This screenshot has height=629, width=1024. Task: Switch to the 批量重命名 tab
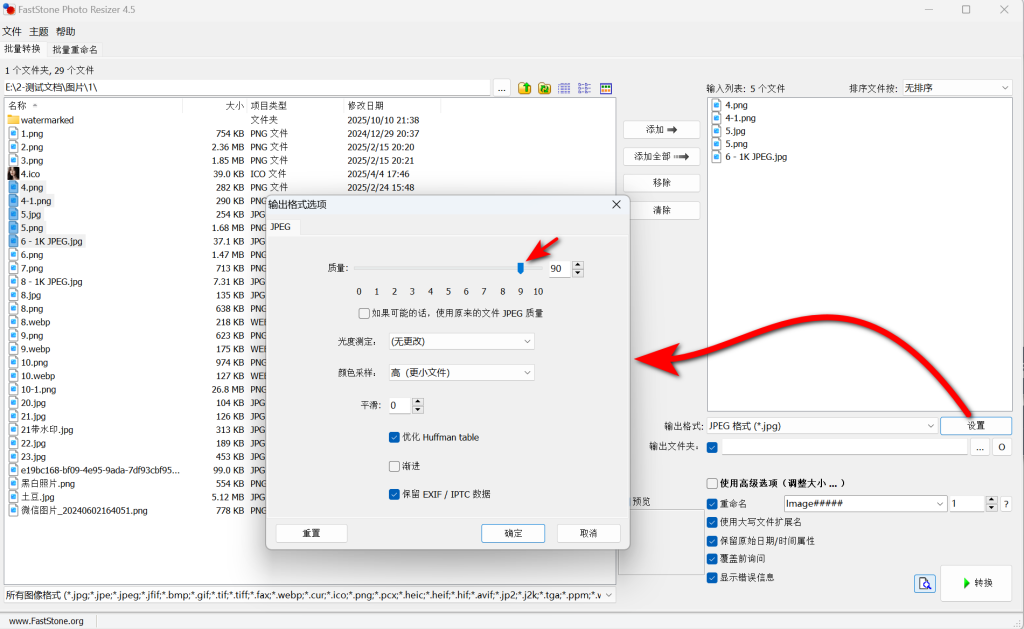tap(75, 50)
